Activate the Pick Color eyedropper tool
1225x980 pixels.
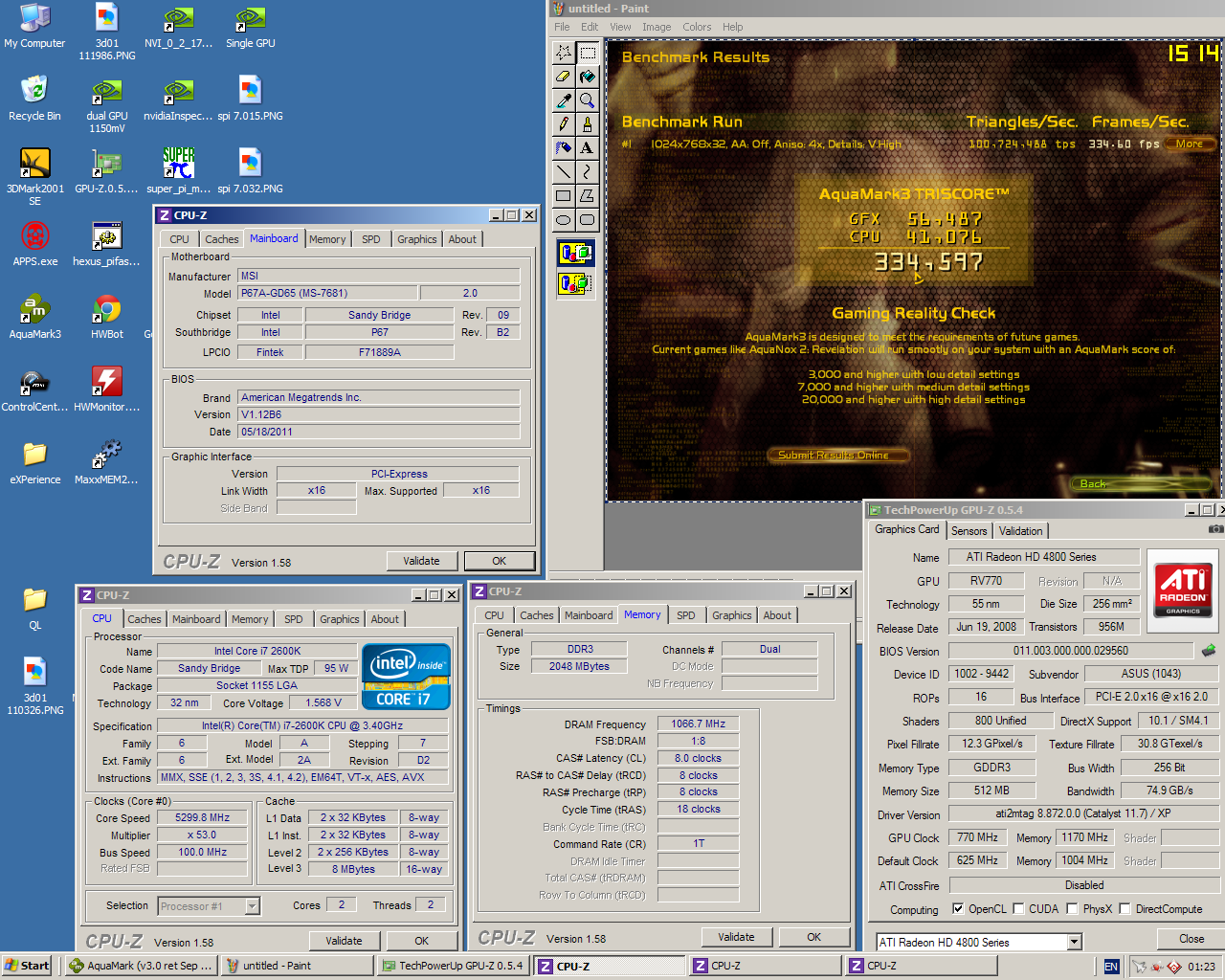tap(564, 100)
